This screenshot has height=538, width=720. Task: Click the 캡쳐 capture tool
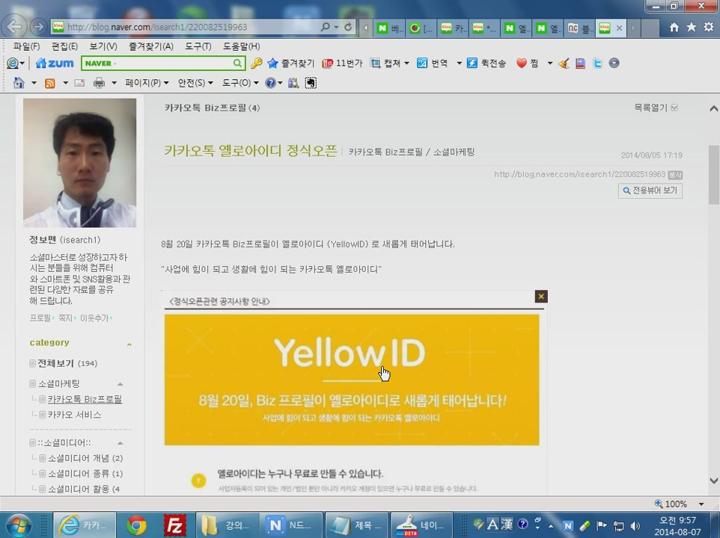tap(385, 63)
